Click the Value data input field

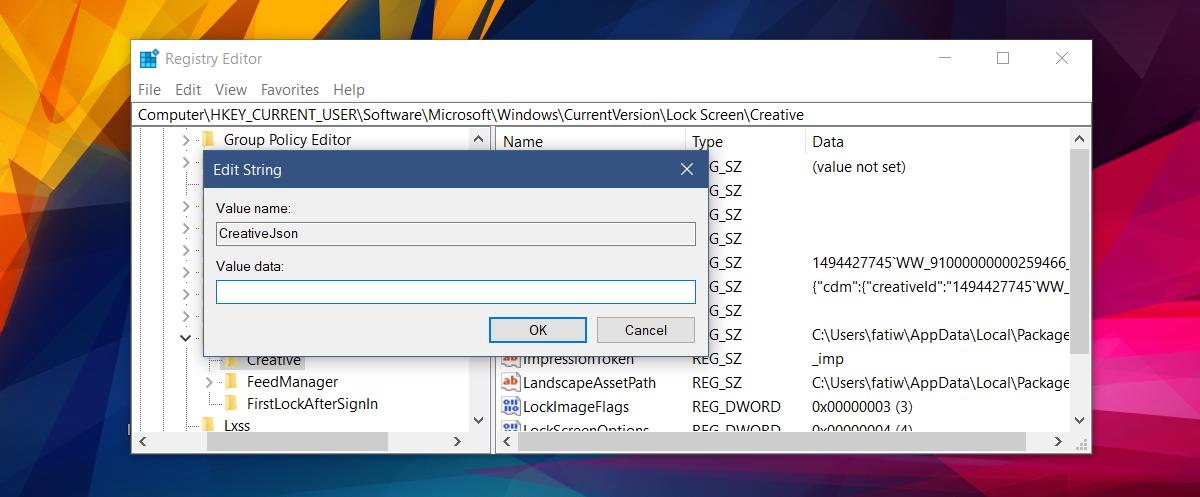tap(456, 292)
